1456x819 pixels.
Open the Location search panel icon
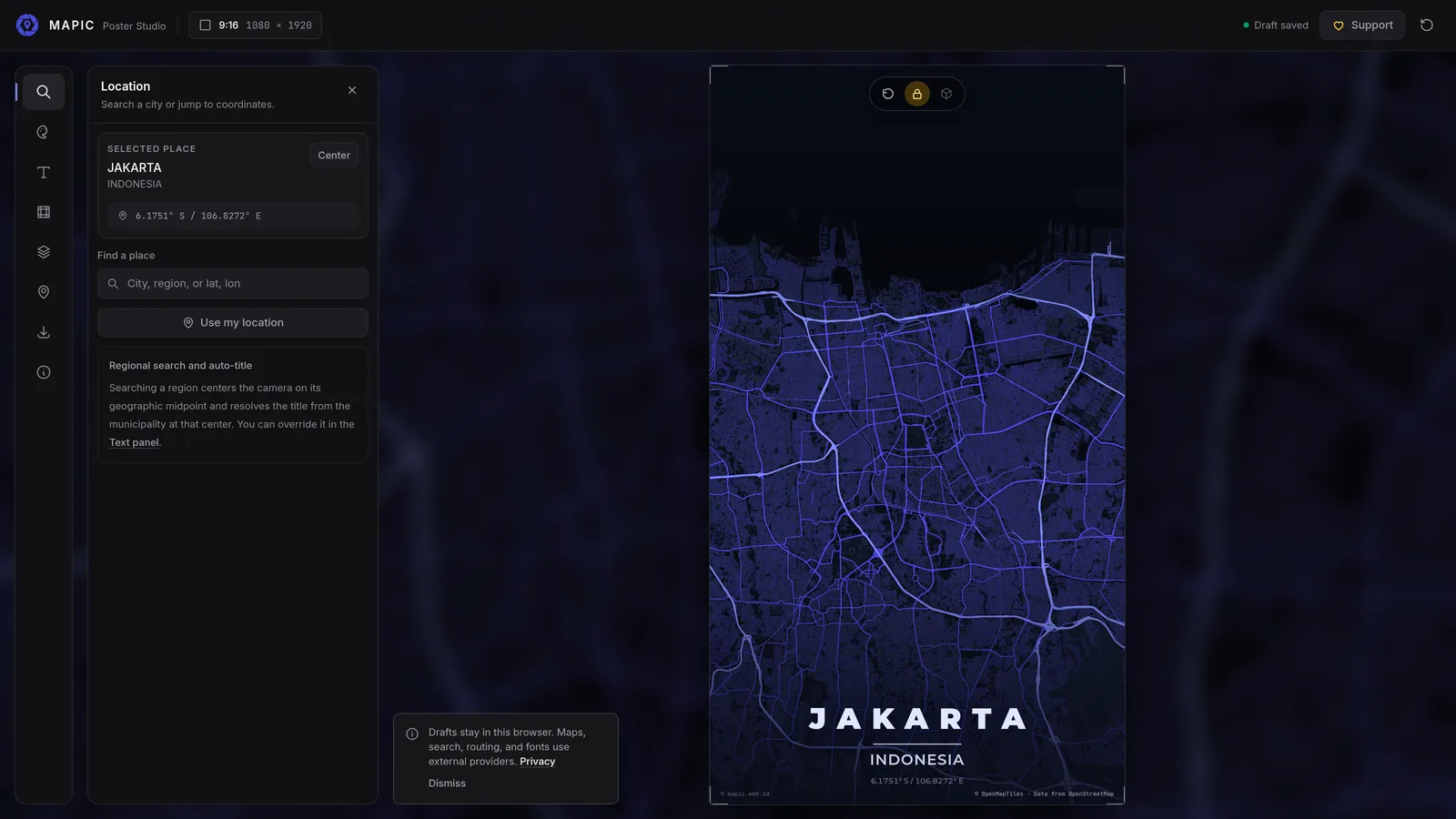(x=43, y=92)
